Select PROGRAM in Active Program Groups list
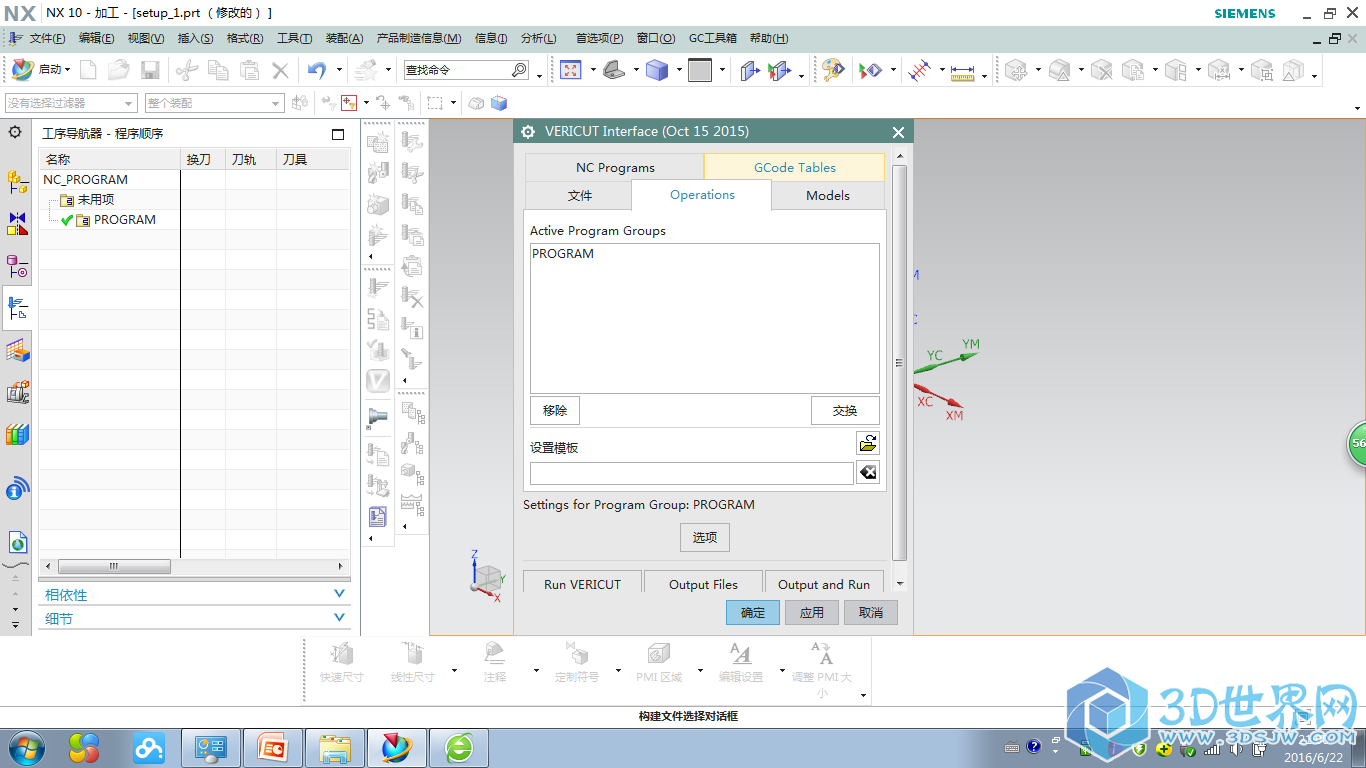The width and height of the screenshot is (1366, 768). [x=563, y=254]
